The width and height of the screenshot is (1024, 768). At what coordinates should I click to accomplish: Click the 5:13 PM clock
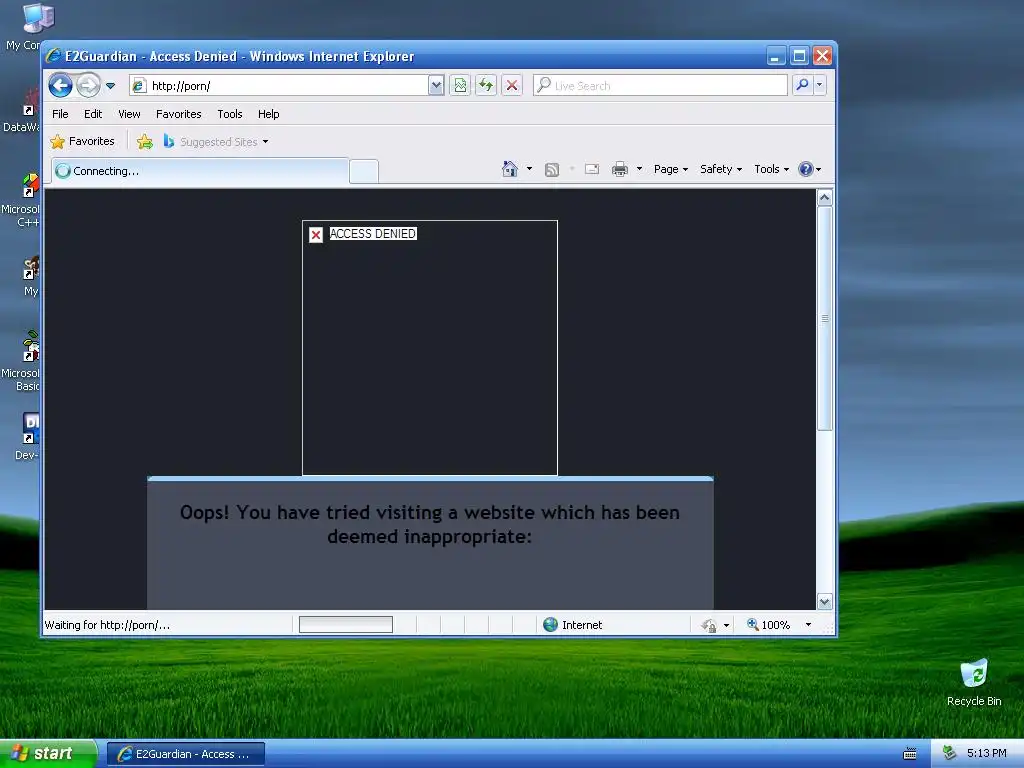pos(986,753)
